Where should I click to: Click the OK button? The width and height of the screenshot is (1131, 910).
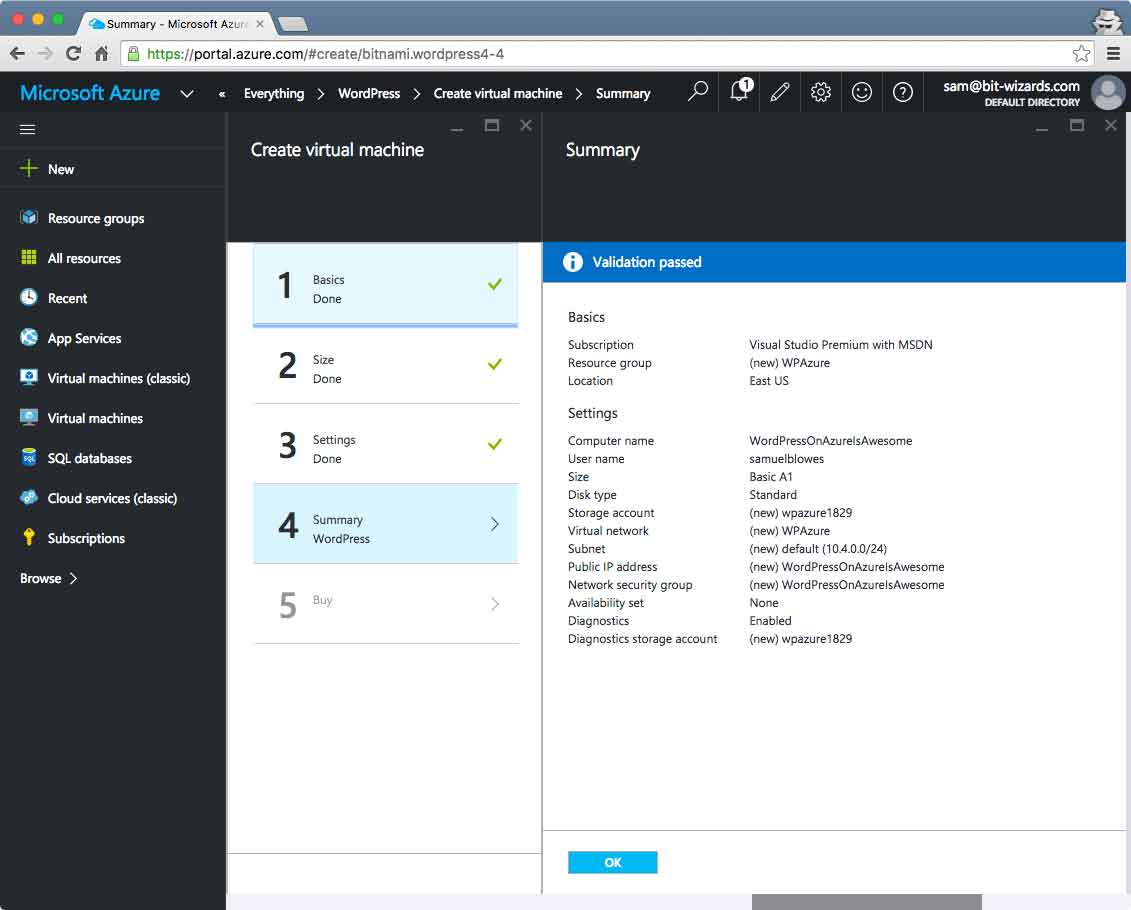[x=612, y=862]
